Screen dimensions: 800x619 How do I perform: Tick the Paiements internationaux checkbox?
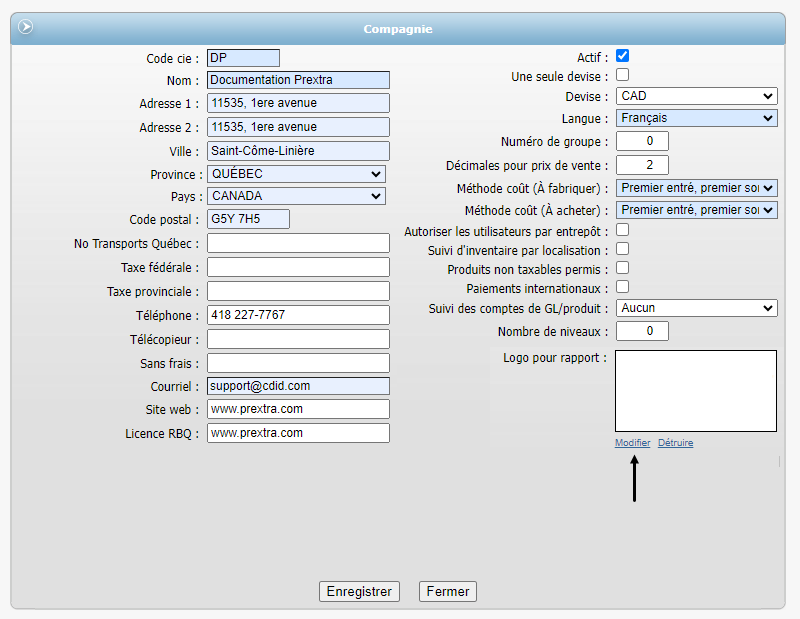(622, 287)
